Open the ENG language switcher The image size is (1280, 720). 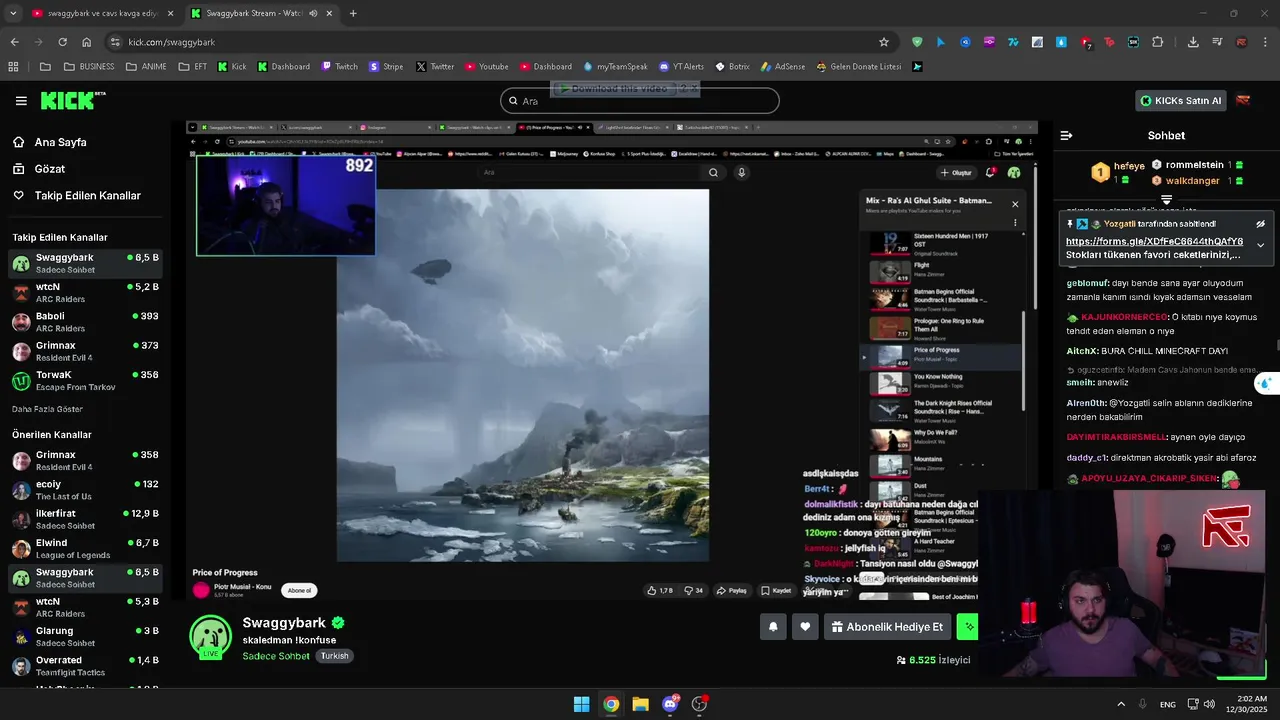1167,704
